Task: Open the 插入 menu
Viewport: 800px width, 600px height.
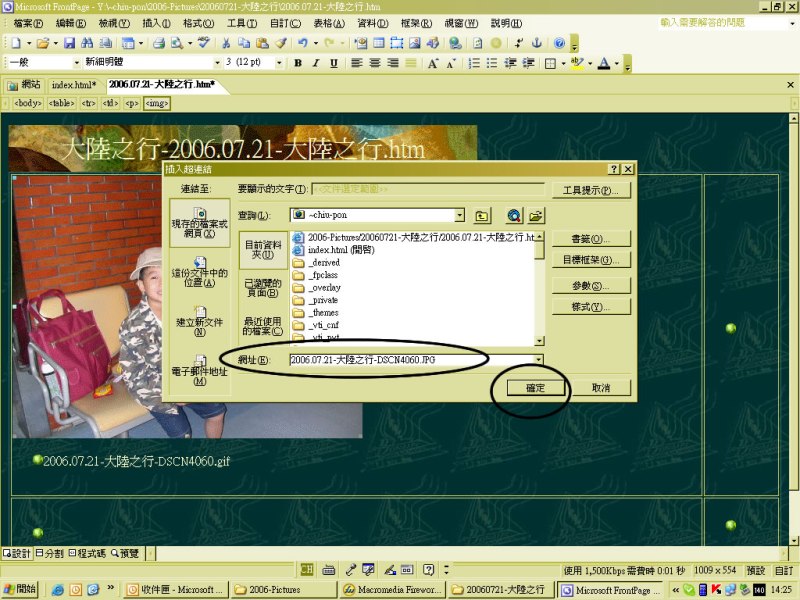Action: coord(156,23)
